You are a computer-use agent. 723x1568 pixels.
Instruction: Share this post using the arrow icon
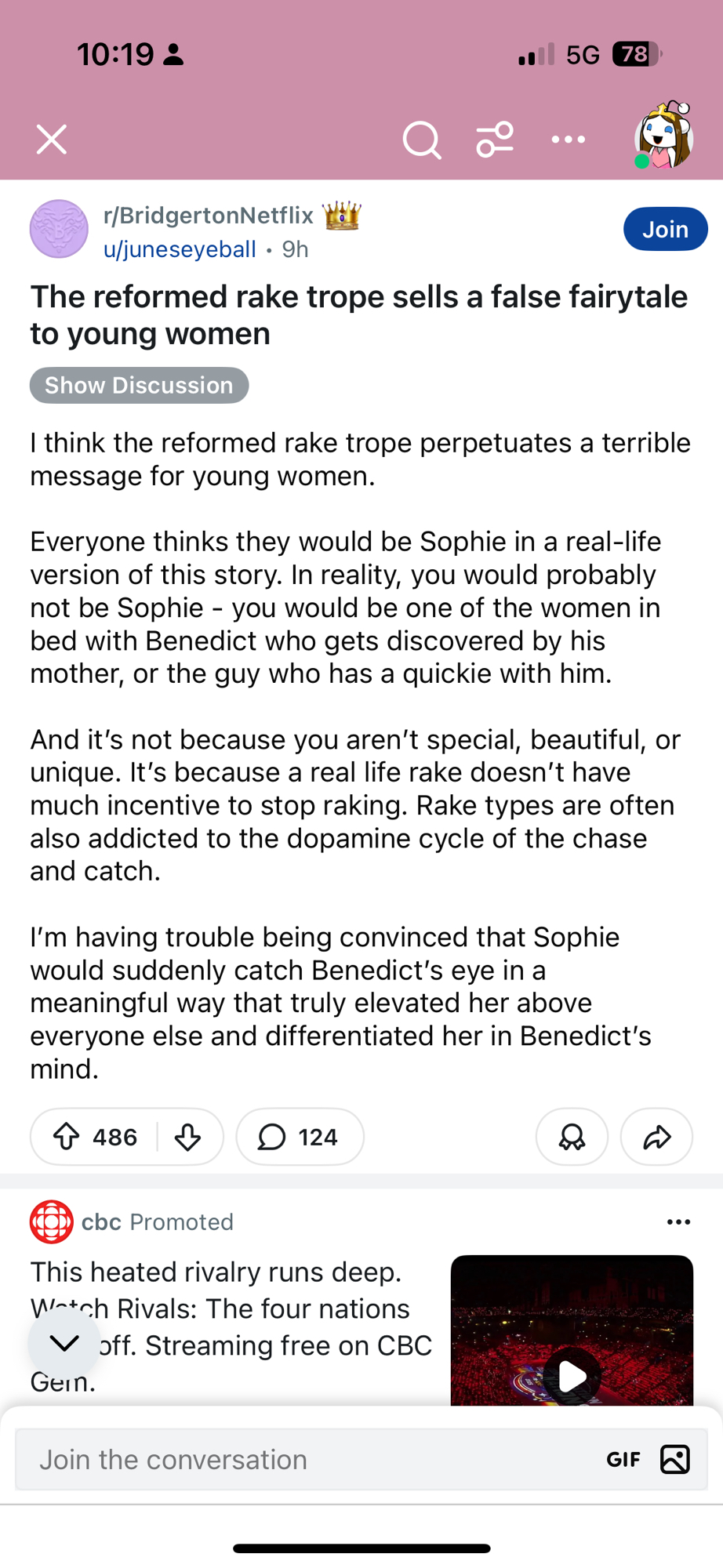656,1137
